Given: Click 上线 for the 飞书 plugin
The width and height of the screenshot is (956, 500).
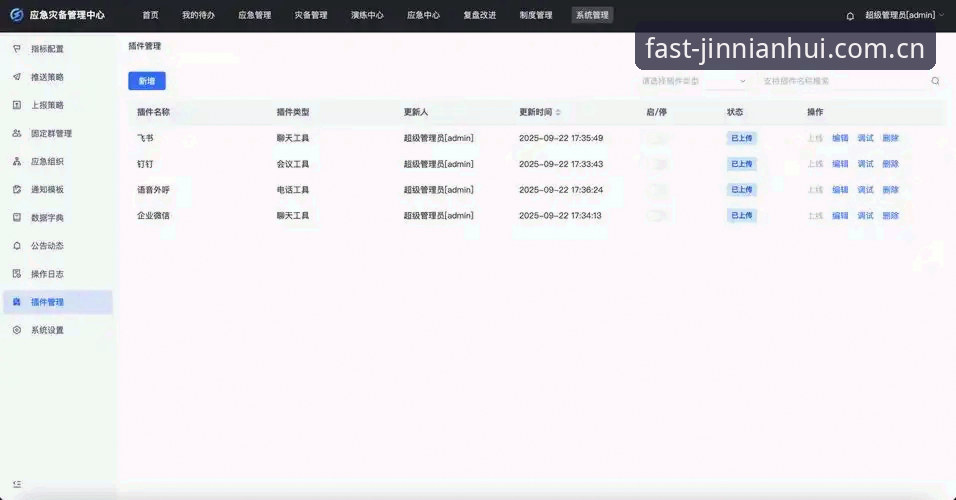Looking at the screenshot, I should pyautogui.click(x=815, y=138).
